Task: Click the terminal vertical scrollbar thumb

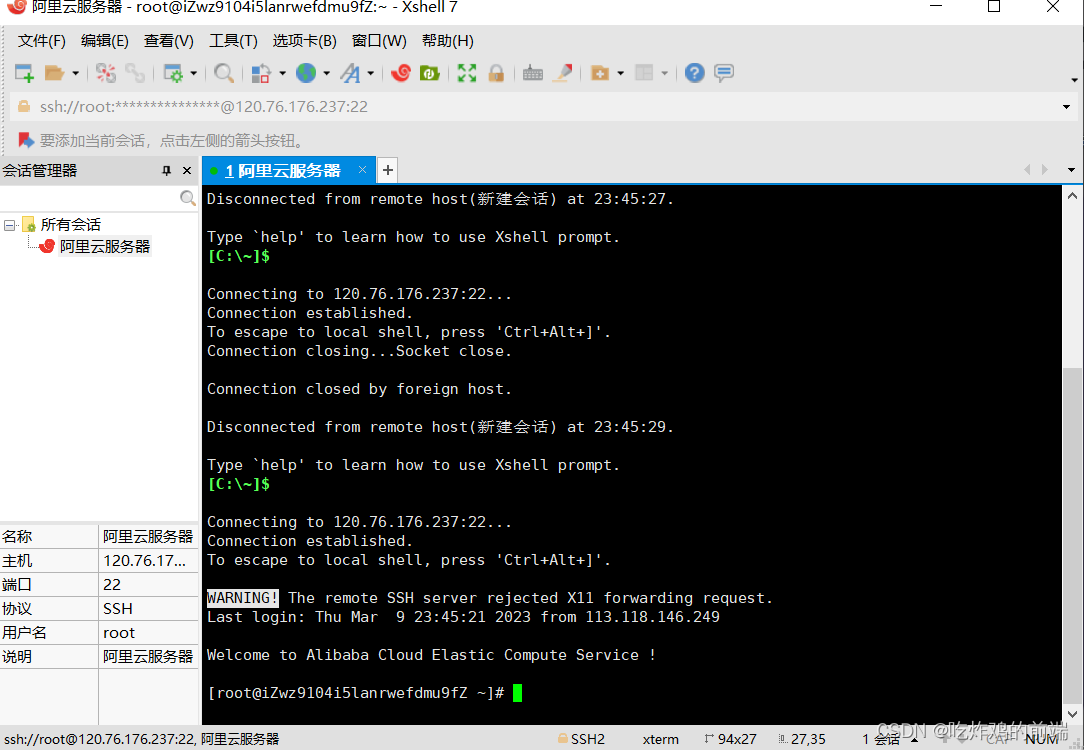Action: coord(1072,536)
